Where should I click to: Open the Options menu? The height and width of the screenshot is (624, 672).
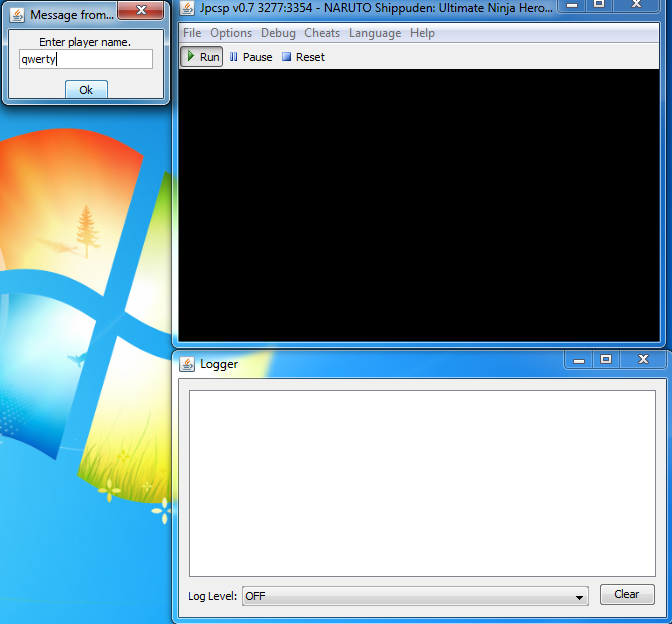(231, 33)
